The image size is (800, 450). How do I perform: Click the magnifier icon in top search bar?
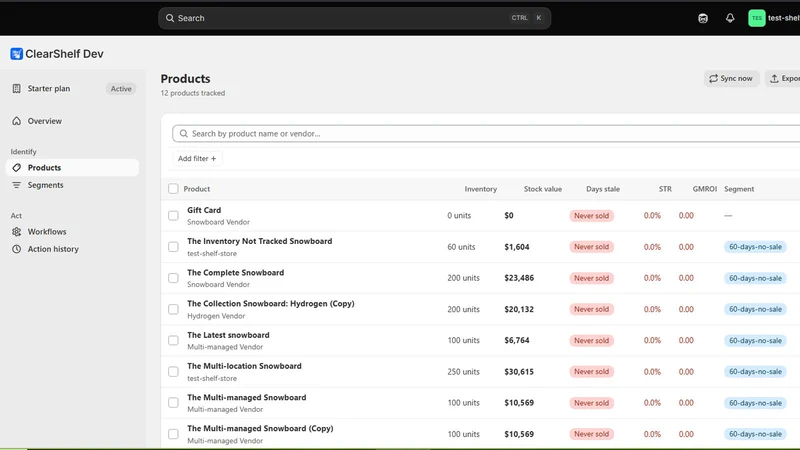[170, 18]
